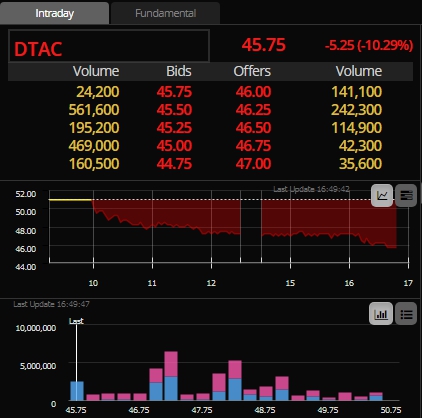Viewport: 422px width, 418px height.
Task: Show volume by price as list
Action: point(406,314)
